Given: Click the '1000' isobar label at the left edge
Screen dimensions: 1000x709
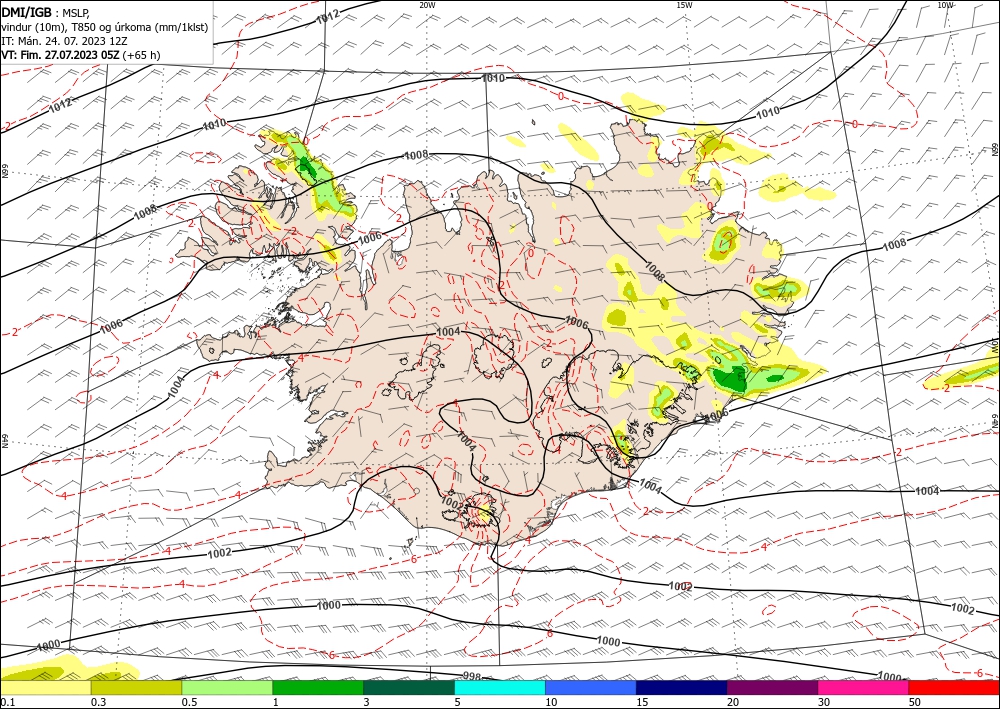Looking at the screenshot, I should pyautogui.click(x=48, y=647).
